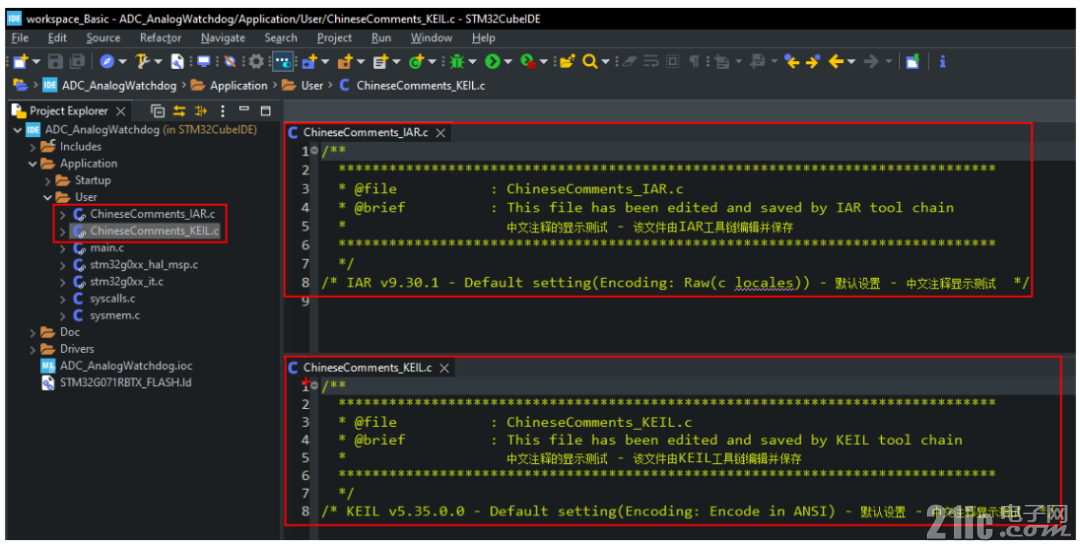Open dropdown arrow next to Debug bug
Screen dimensions: 1080x547
point(472,62)
